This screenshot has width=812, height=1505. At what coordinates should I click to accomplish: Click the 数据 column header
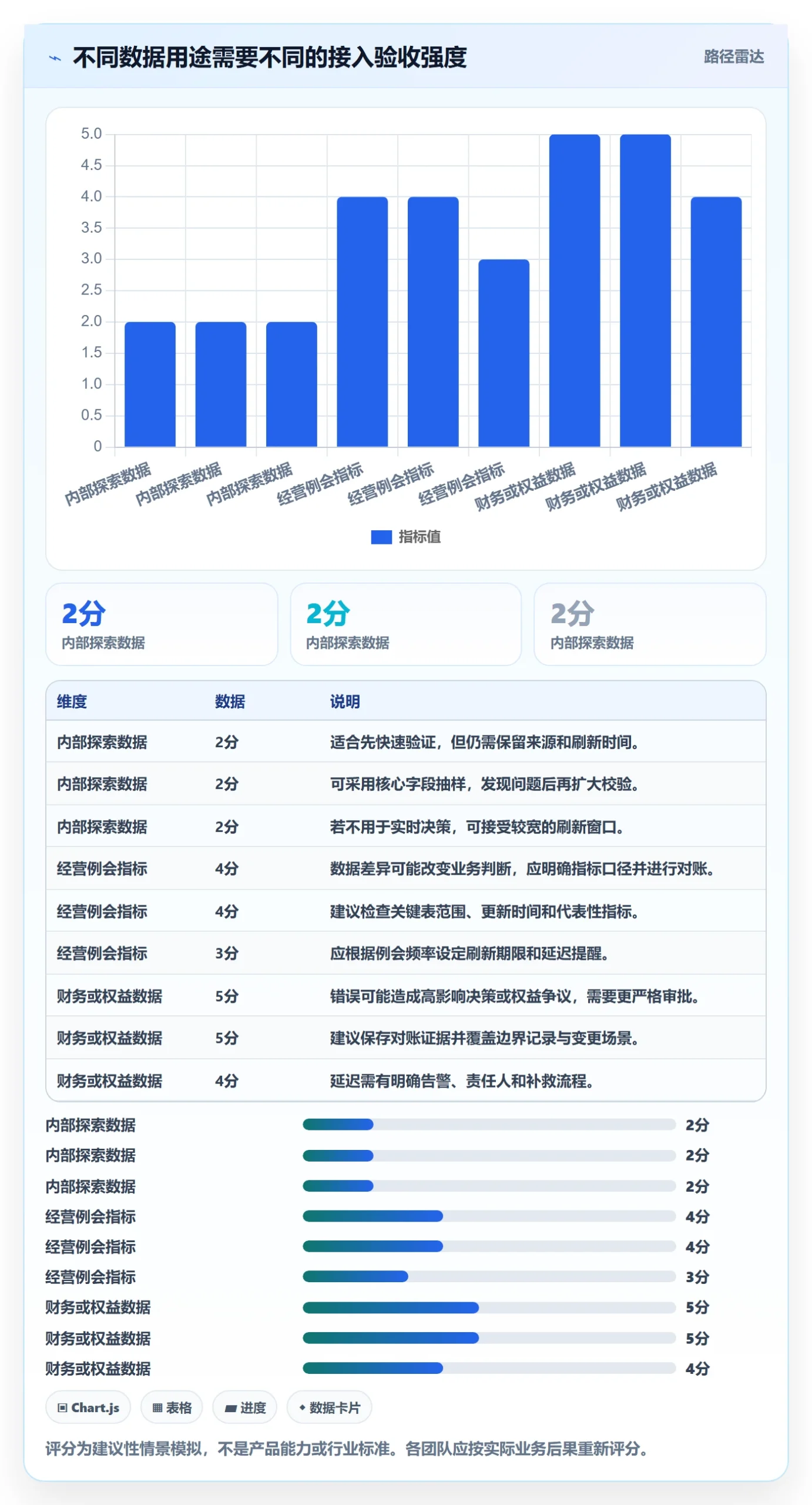point(230,701)
